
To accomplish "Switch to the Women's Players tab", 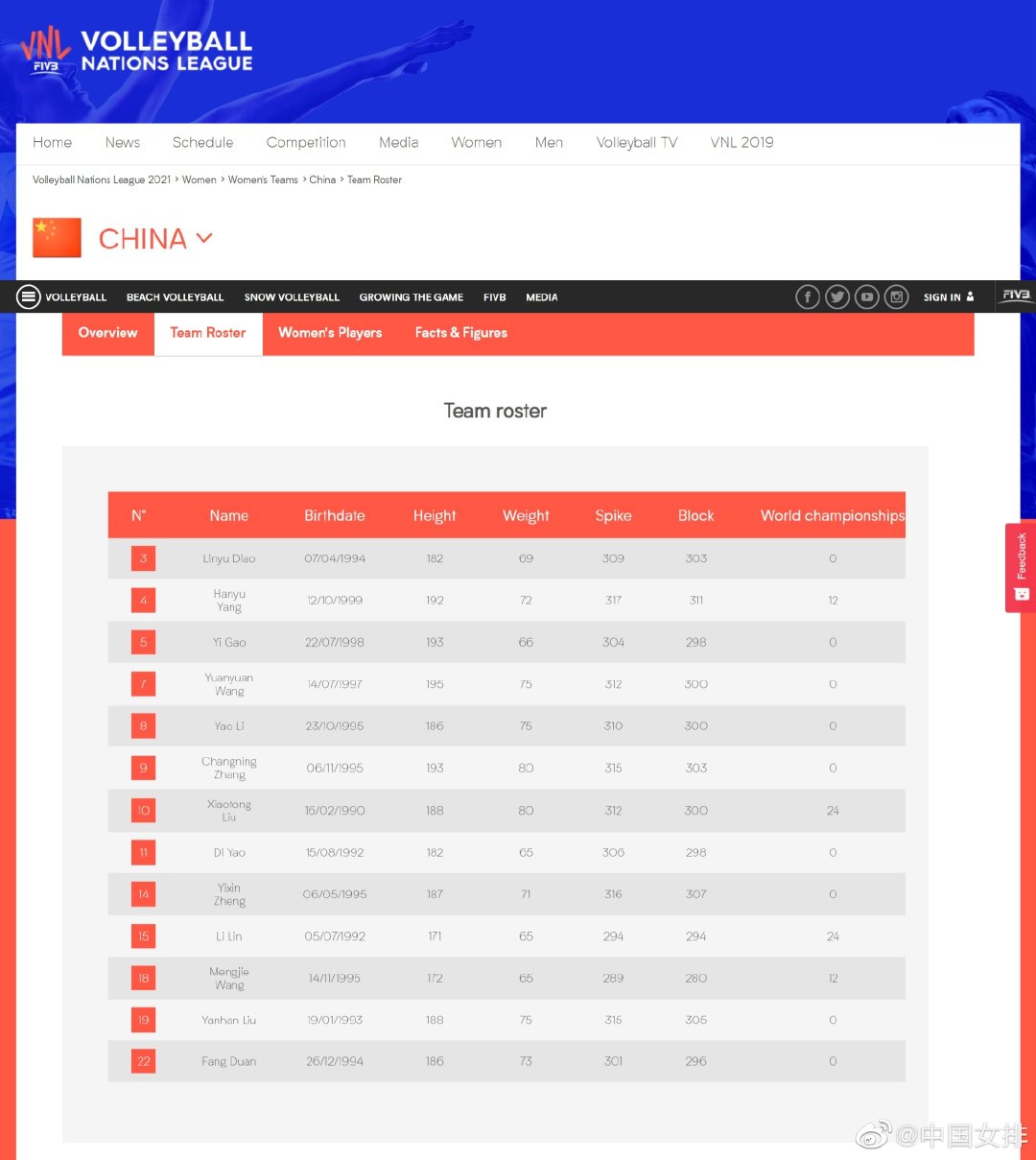I will click(330, 333).
